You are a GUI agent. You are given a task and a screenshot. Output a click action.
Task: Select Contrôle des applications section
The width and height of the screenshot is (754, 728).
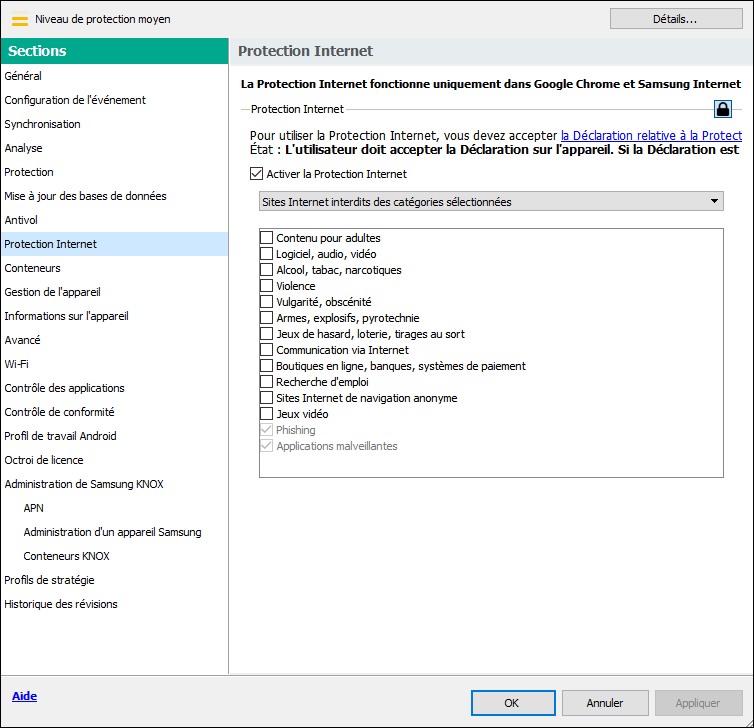pyautogui.click(x=64, y=388)
